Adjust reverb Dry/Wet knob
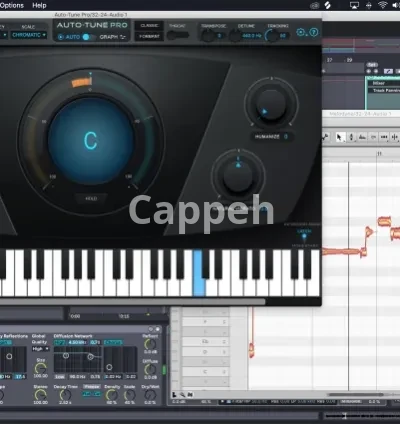400x424 pixels. click(150, 395)
